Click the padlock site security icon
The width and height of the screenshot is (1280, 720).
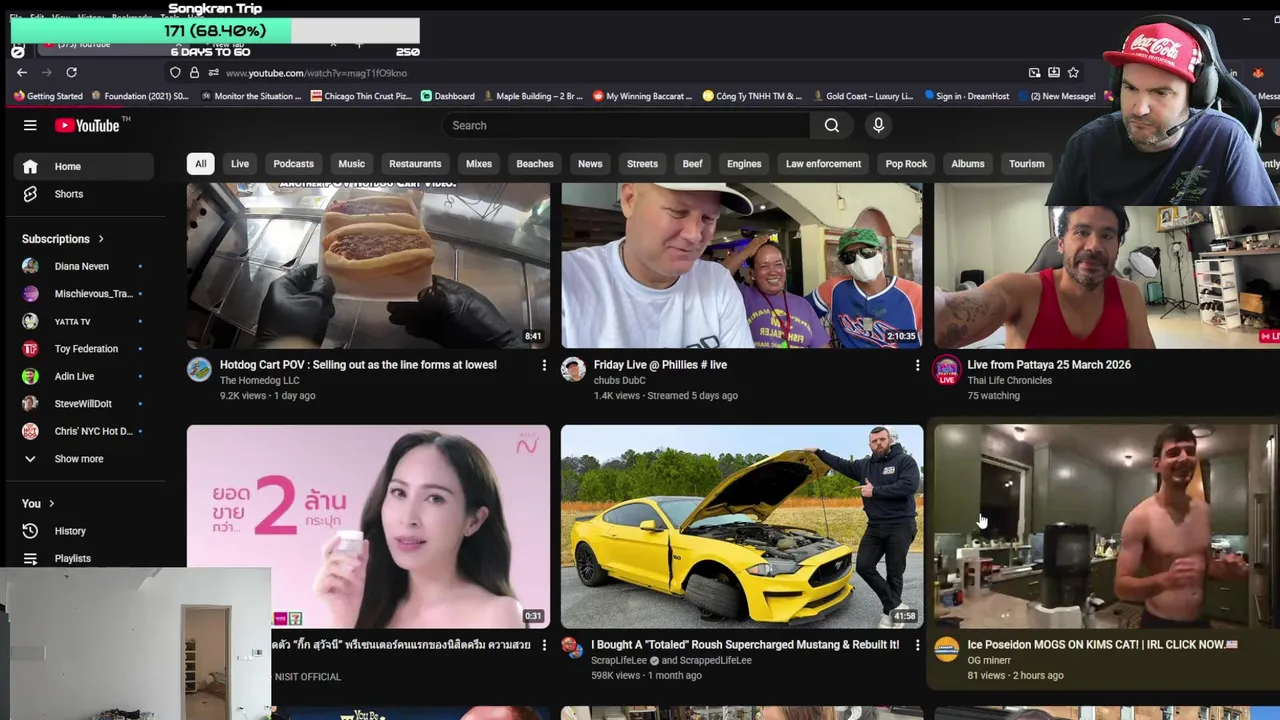coord(194,73)
